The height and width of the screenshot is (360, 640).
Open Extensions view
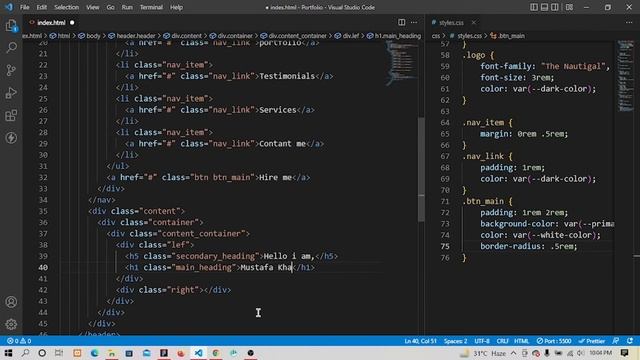(x=11, y=116)
